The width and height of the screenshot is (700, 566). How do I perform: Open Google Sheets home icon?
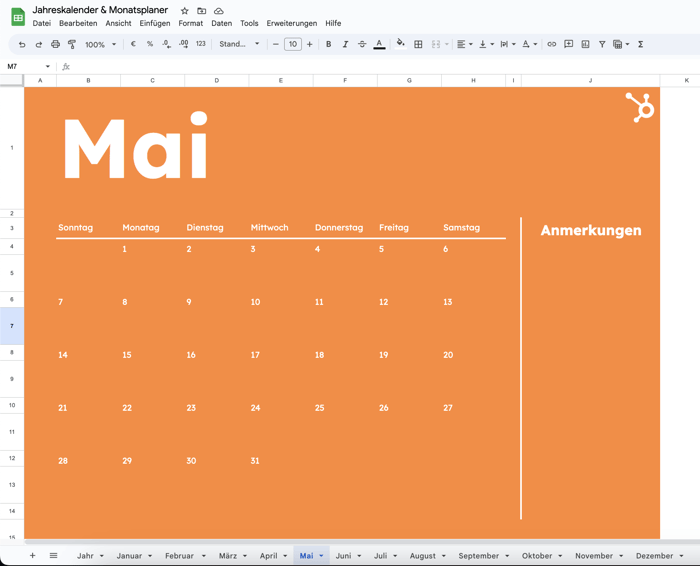point(18,17)
